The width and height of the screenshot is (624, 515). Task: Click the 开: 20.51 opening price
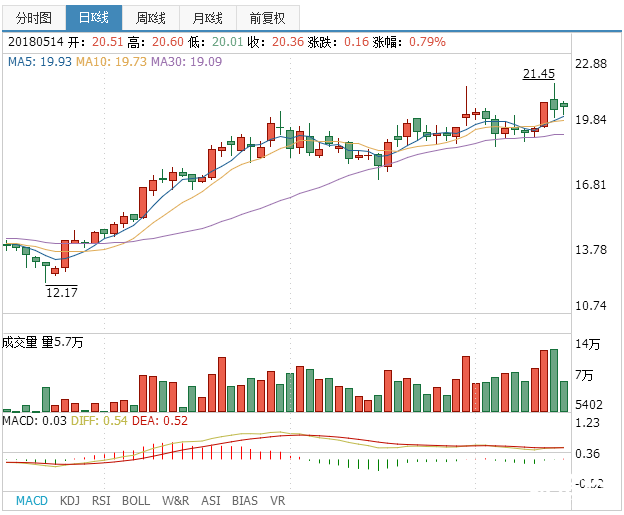pyautogui.click(x=95, y=42)
